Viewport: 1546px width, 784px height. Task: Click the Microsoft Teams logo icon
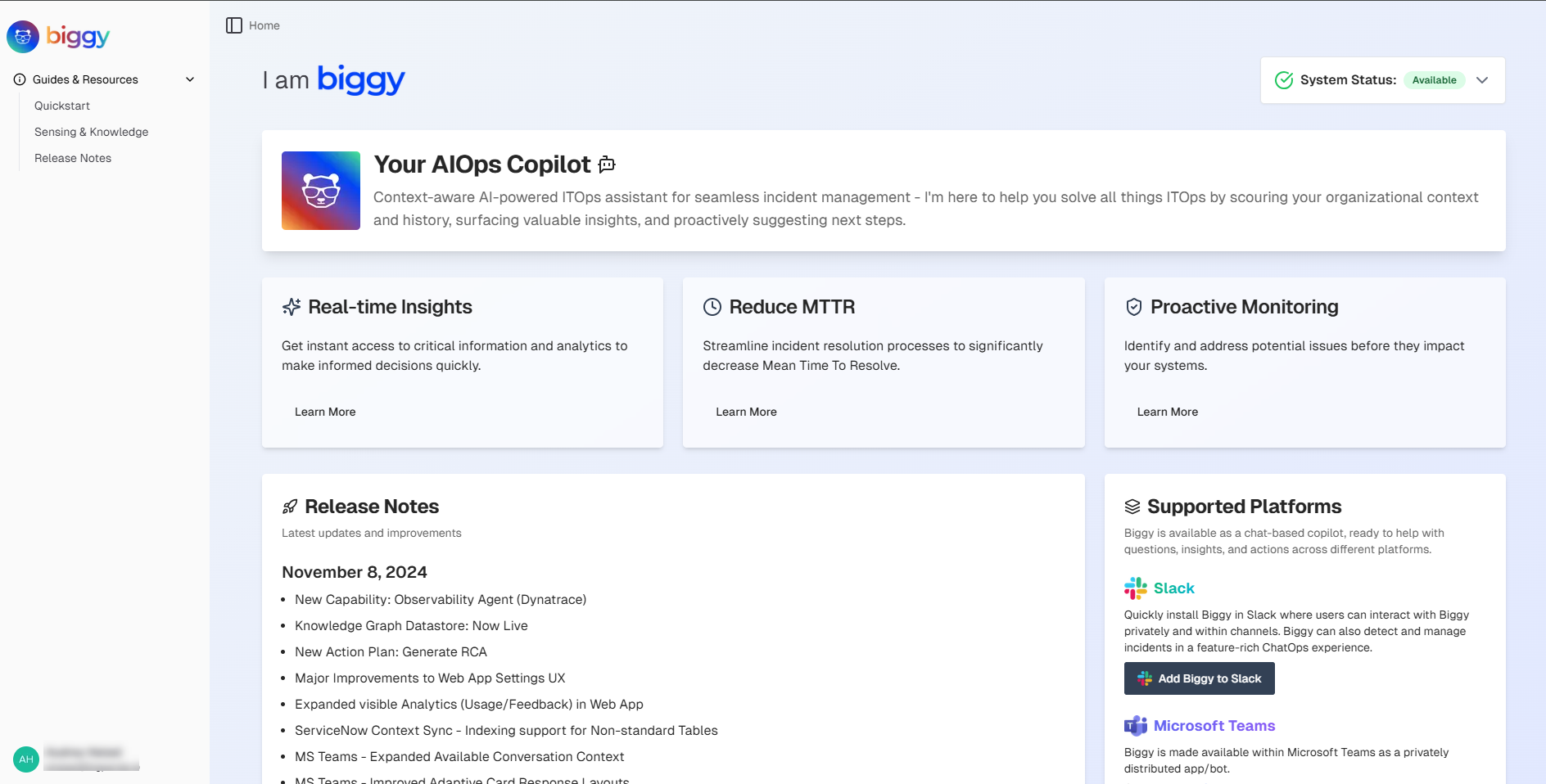click(x=1135, y=726)
